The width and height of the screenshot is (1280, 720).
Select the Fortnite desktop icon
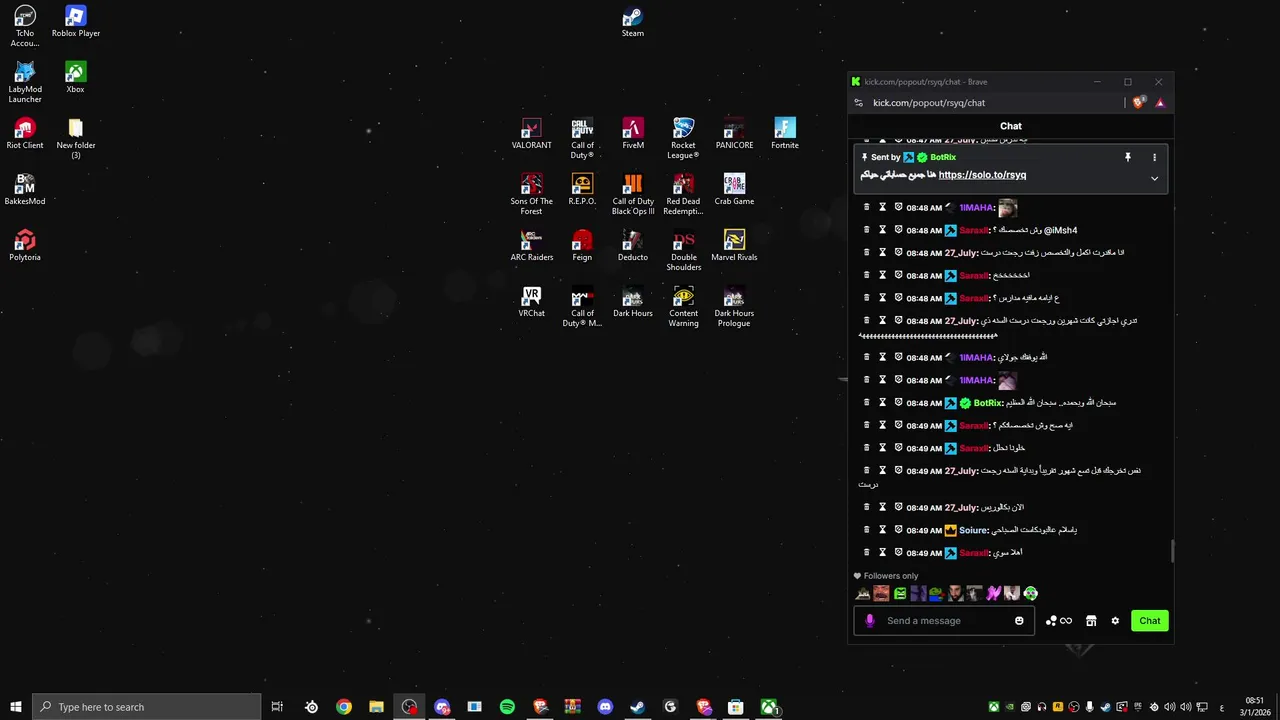click(785, 134)
